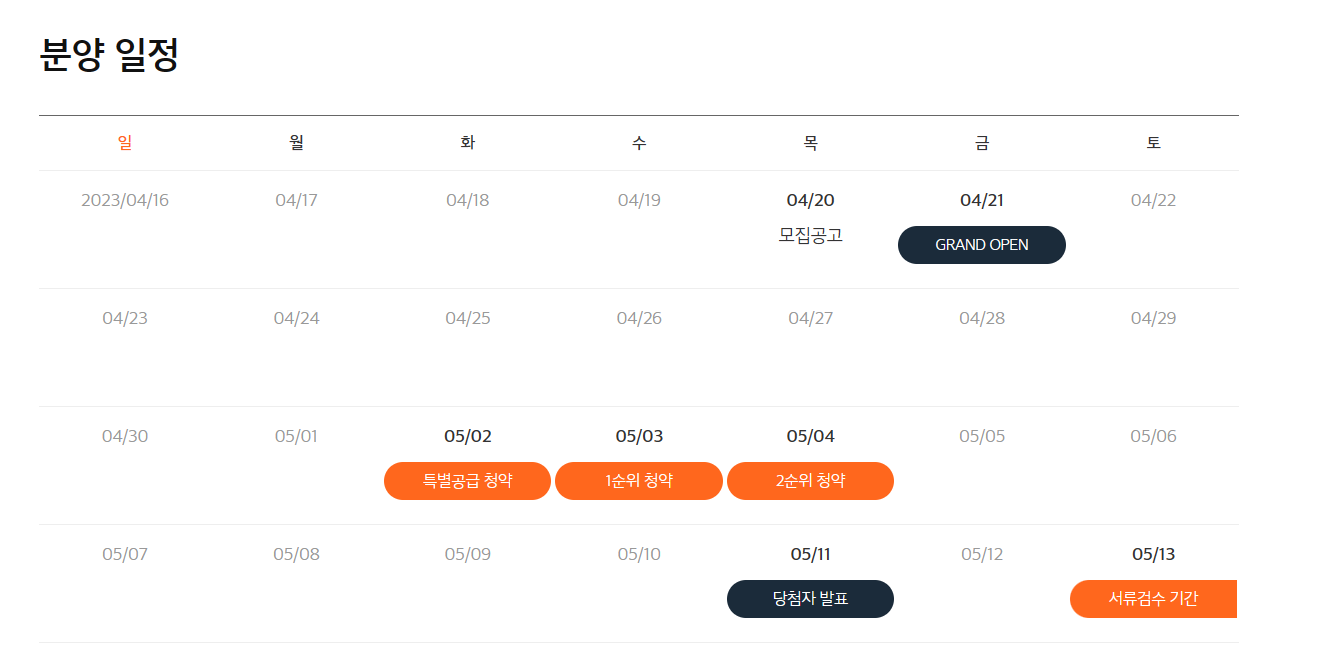
Task: Click the 월 column header
Action: (x=296, y=143)
